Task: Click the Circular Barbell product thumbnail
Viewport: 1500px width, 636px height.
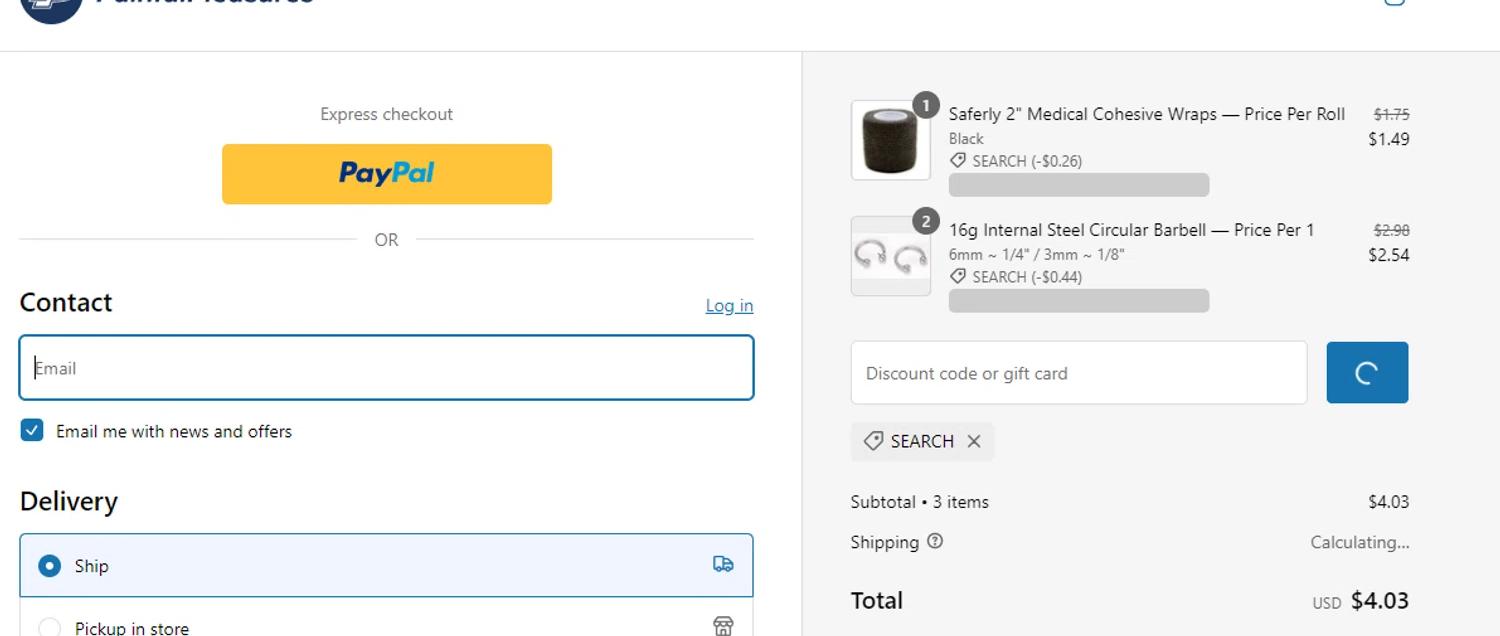Action: coord(890,257)
